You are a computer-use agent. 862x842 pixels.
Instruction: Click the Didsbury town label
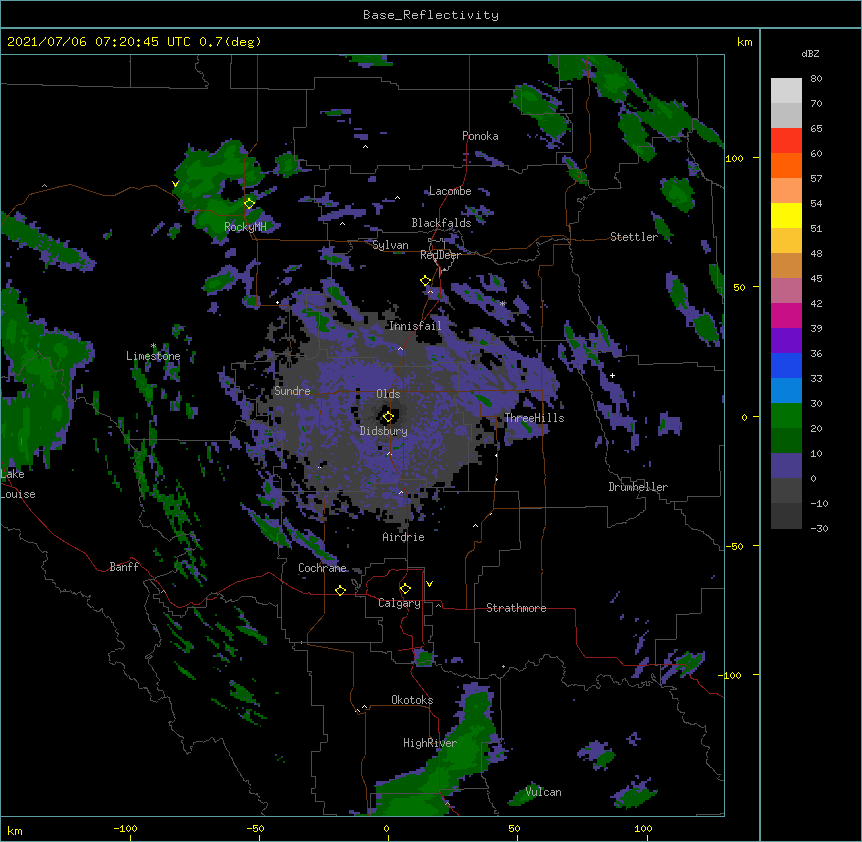coord(384,431)
